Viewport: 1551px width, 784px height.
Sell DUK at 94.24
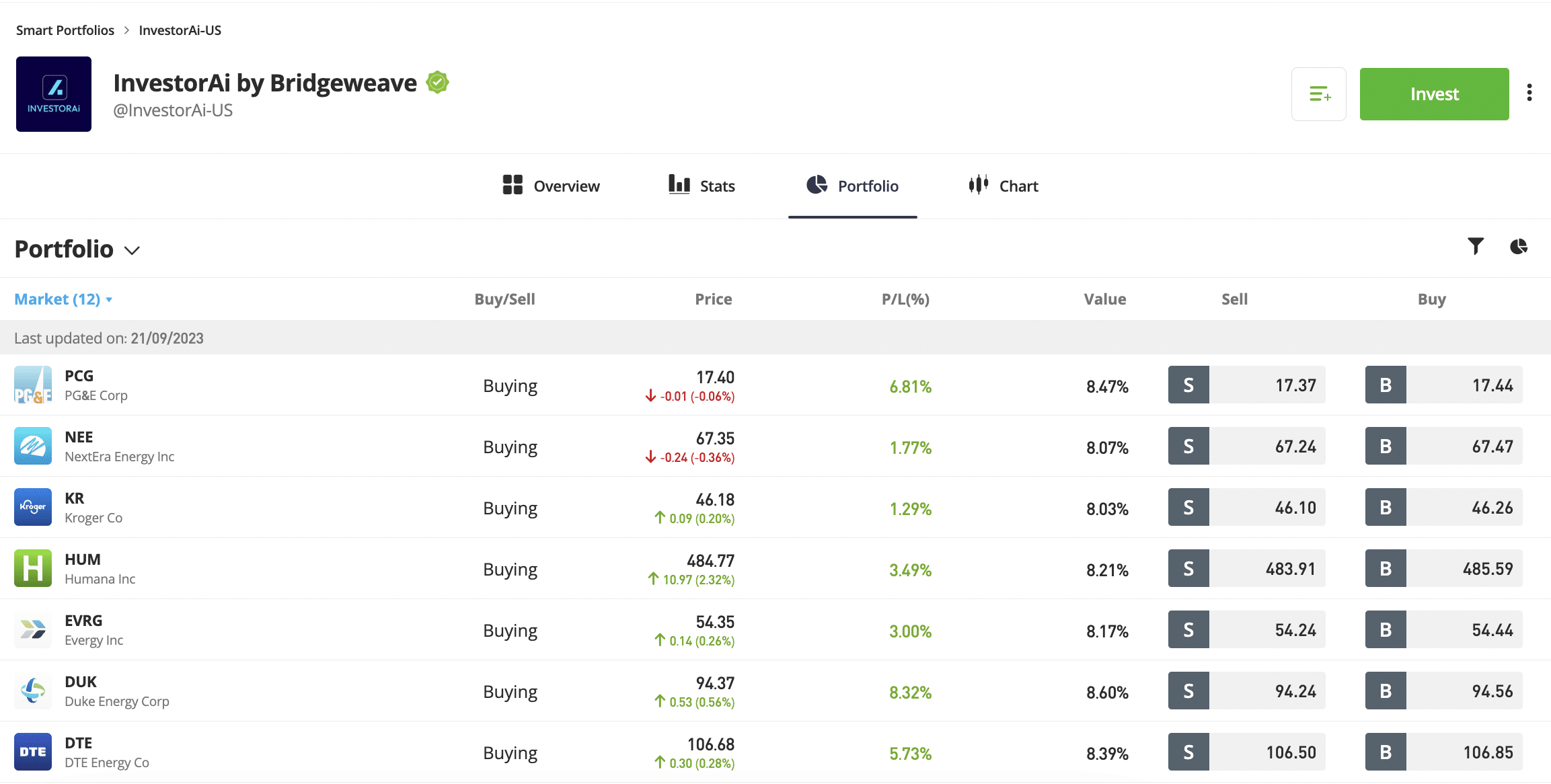click(x=1246, y=691)
